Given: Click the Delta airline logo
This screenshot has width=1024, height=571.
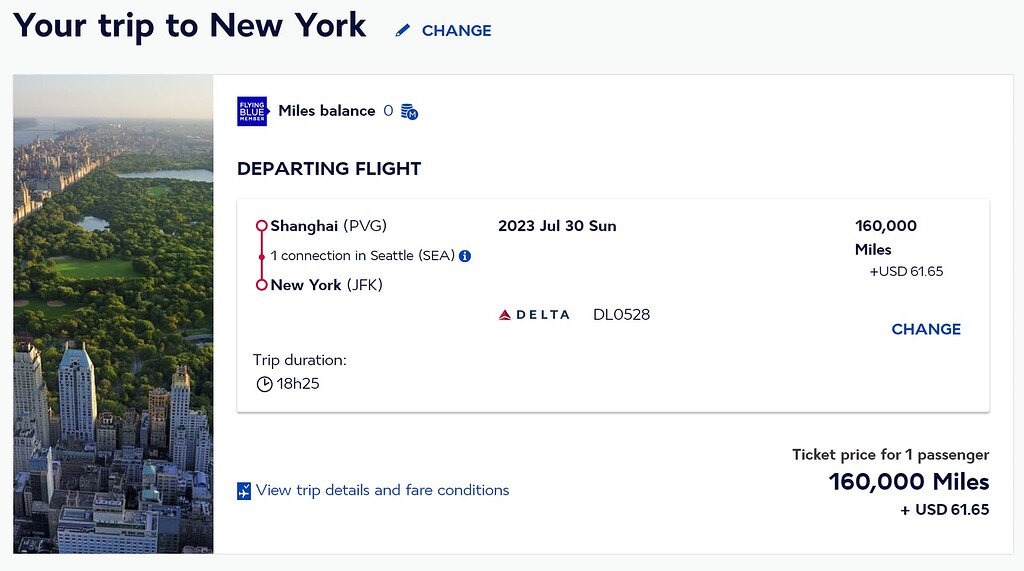Looking at the screenshot, I should (534, 315).
